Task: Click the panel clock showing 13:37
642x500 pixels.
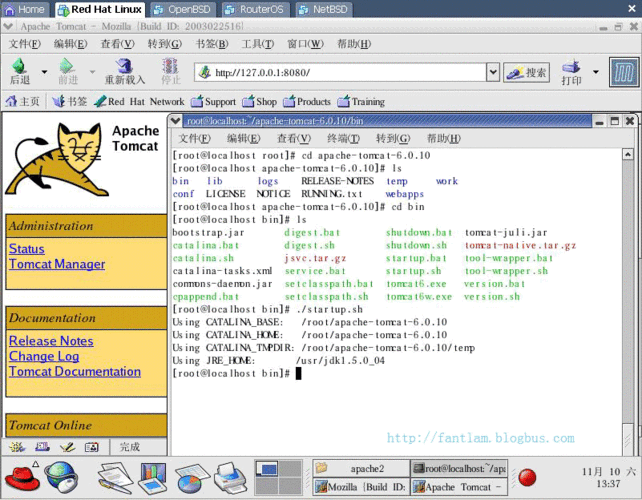Action: pos(608,477)
